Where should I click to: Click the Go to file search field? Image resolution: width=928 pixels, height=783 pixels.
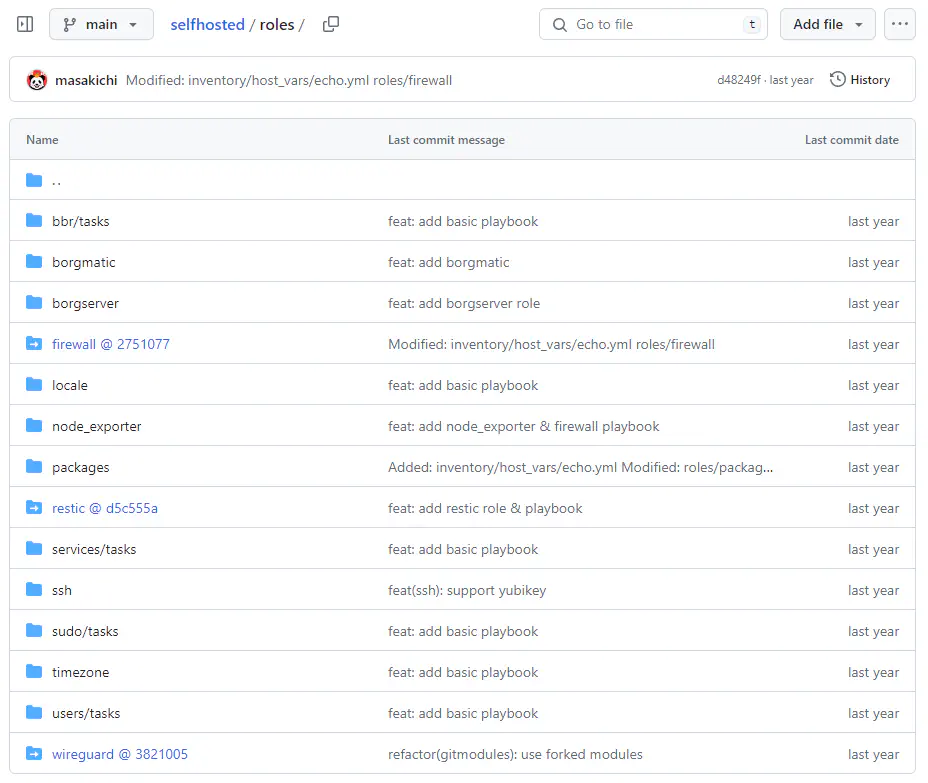pos(650,24)
